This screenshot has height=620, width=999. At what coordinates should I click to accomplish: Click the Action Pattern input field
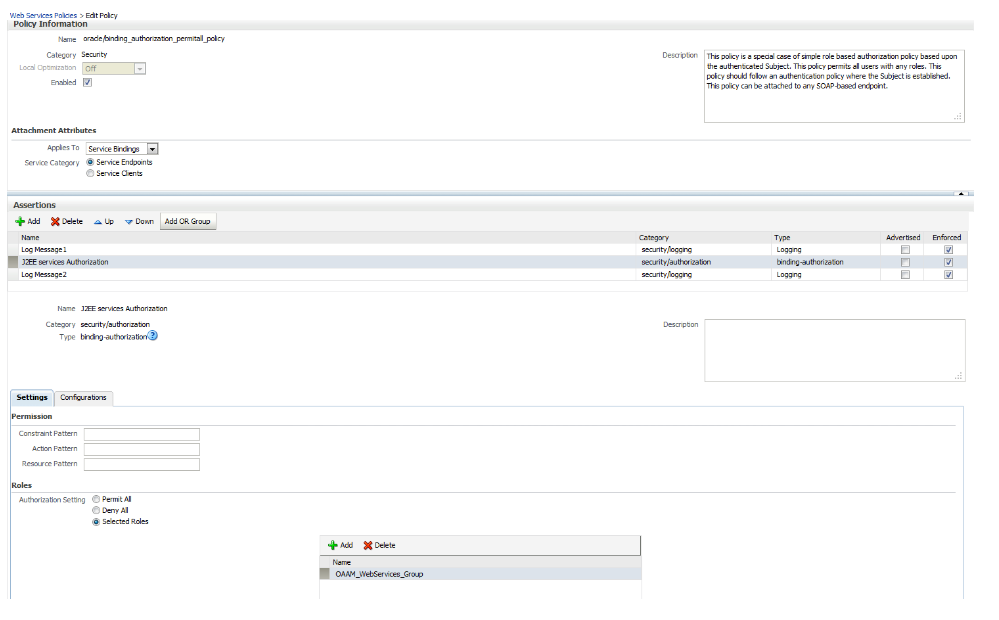click(x=141, y=449)
